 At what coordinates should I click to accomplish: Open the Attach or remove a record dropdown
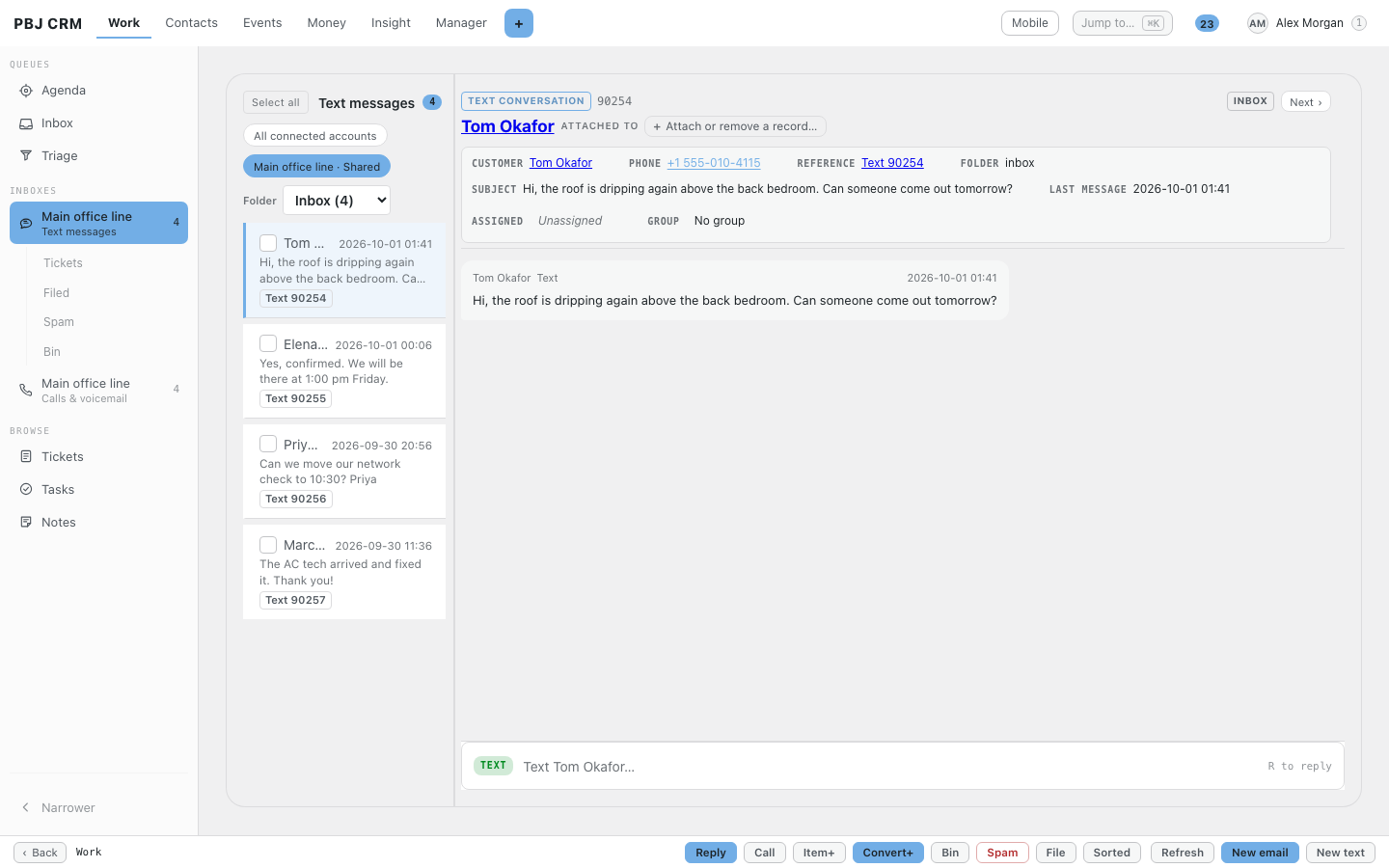(735, 126)
